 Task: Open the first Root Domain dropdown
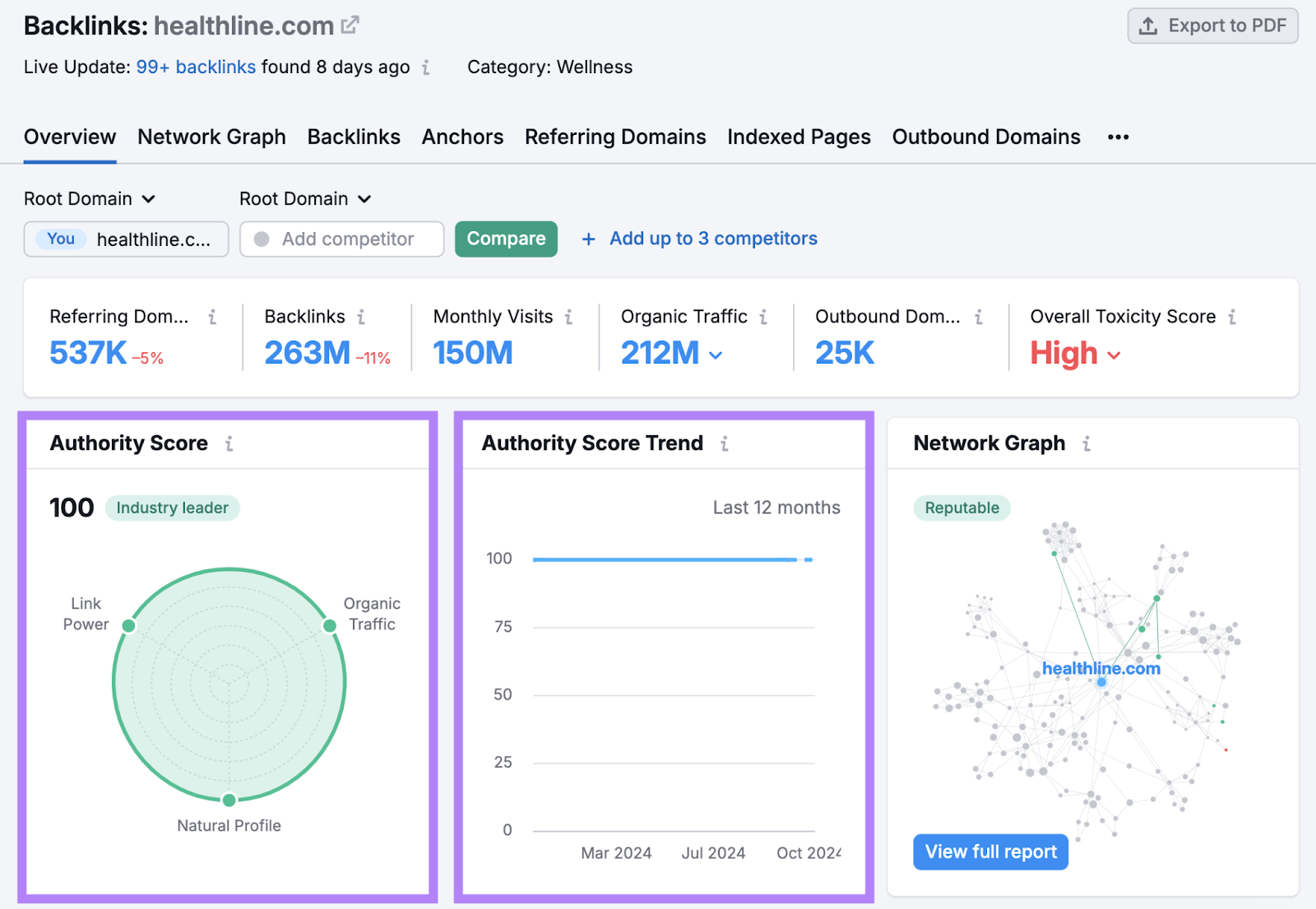(x=90, y=198)
